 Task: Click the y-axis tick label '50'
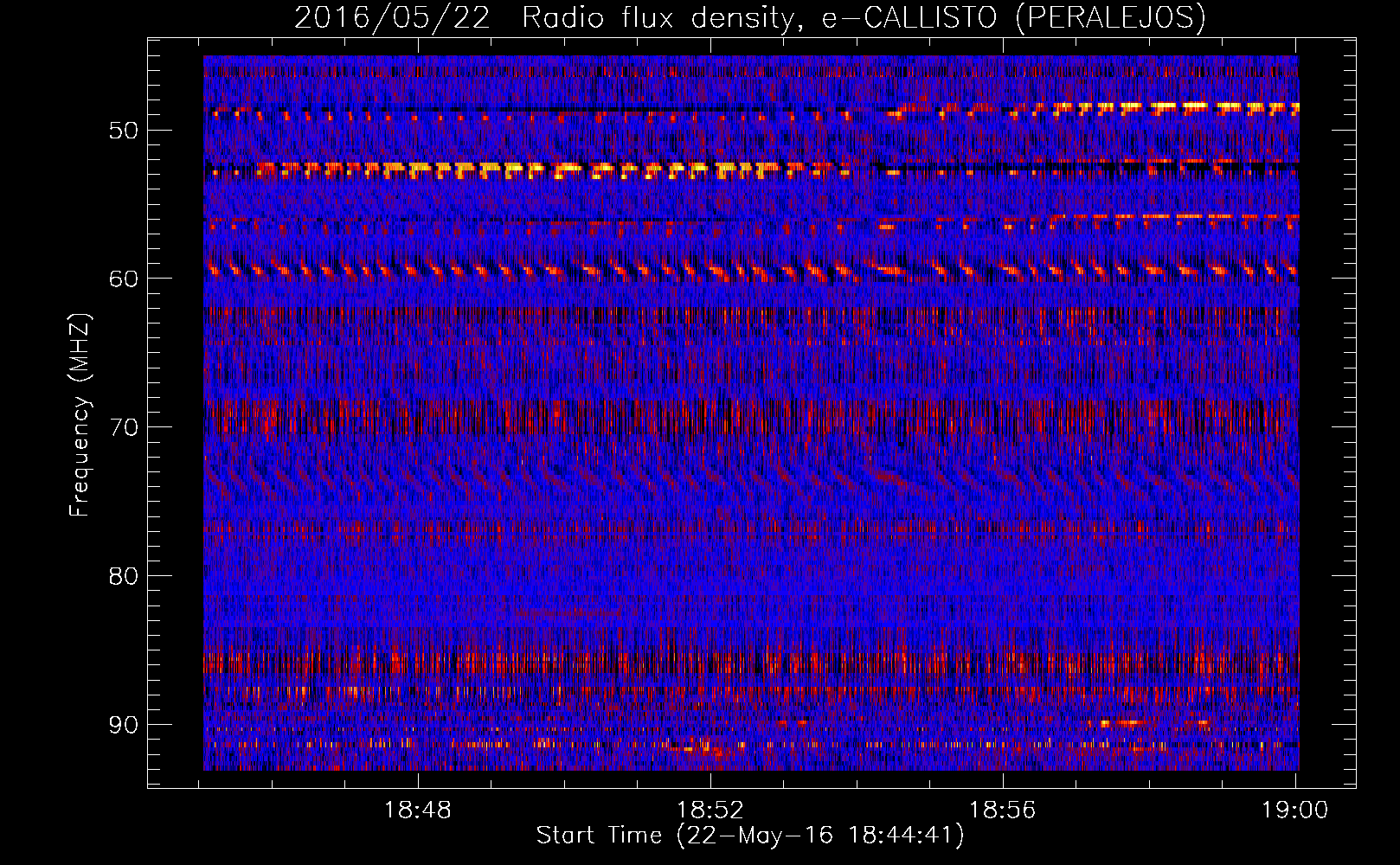124,131
